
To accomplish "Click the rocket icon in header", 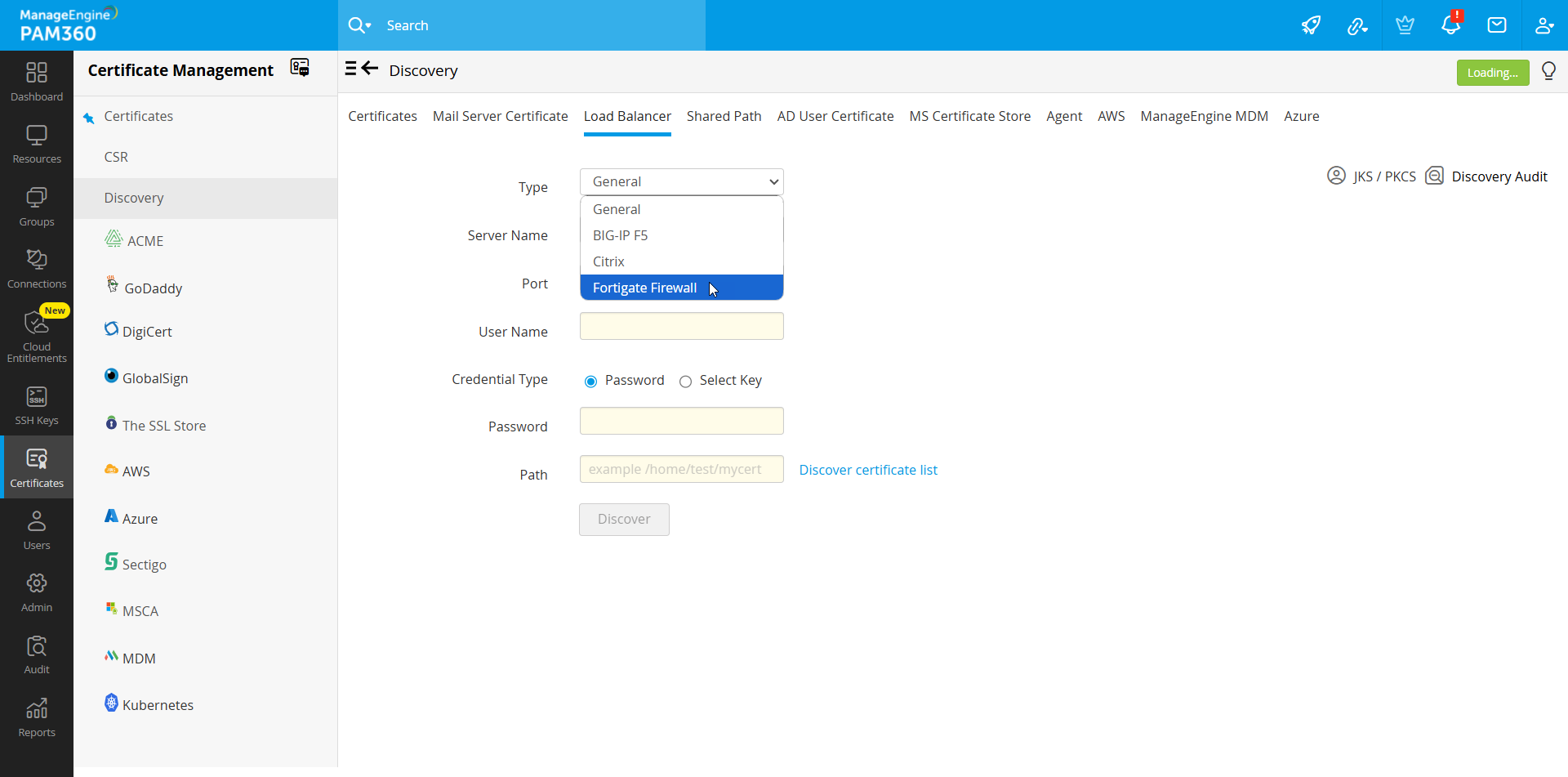I will 1311,25.
